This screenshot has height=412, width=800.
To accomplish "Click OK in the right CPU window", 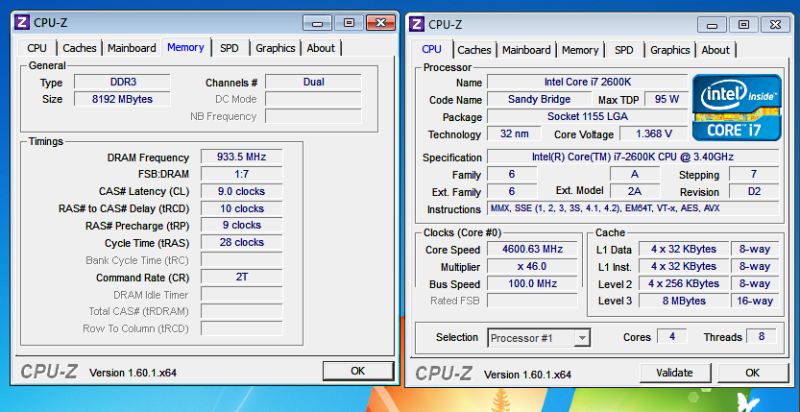I will tap(753, 373).
